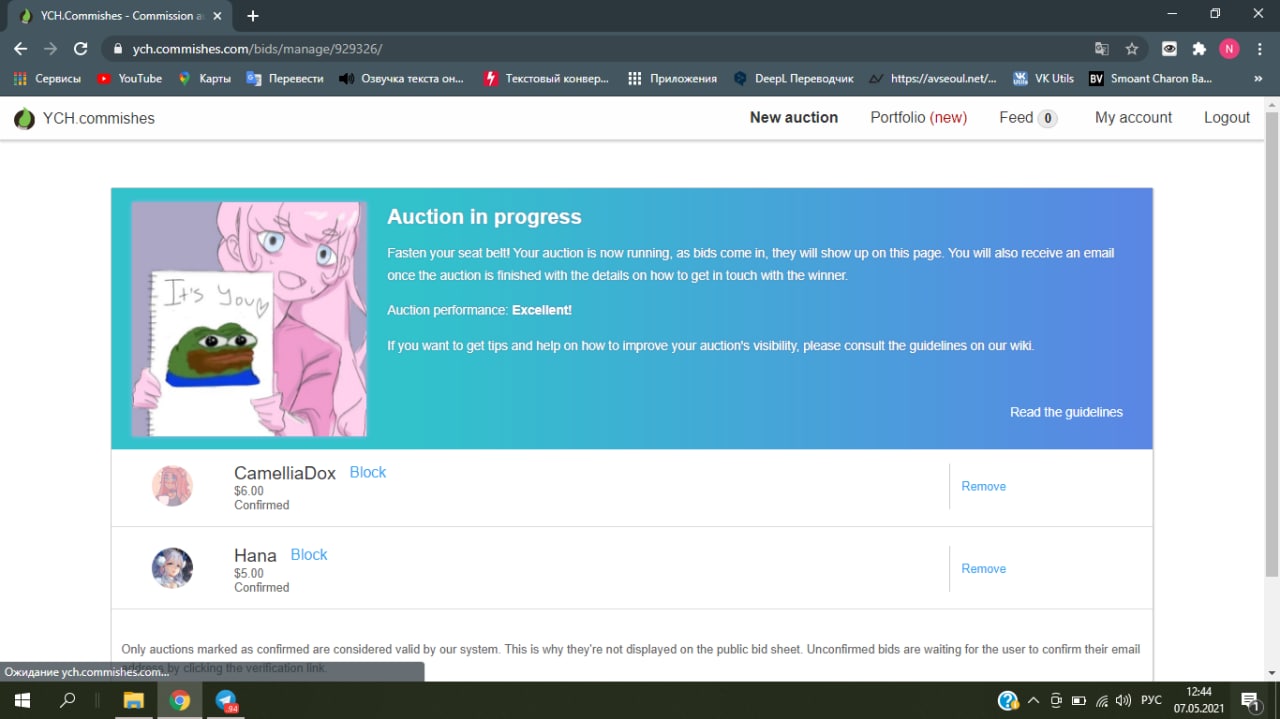
Task: Click the $5.00 bid amount text
Action: click(249, 573)
